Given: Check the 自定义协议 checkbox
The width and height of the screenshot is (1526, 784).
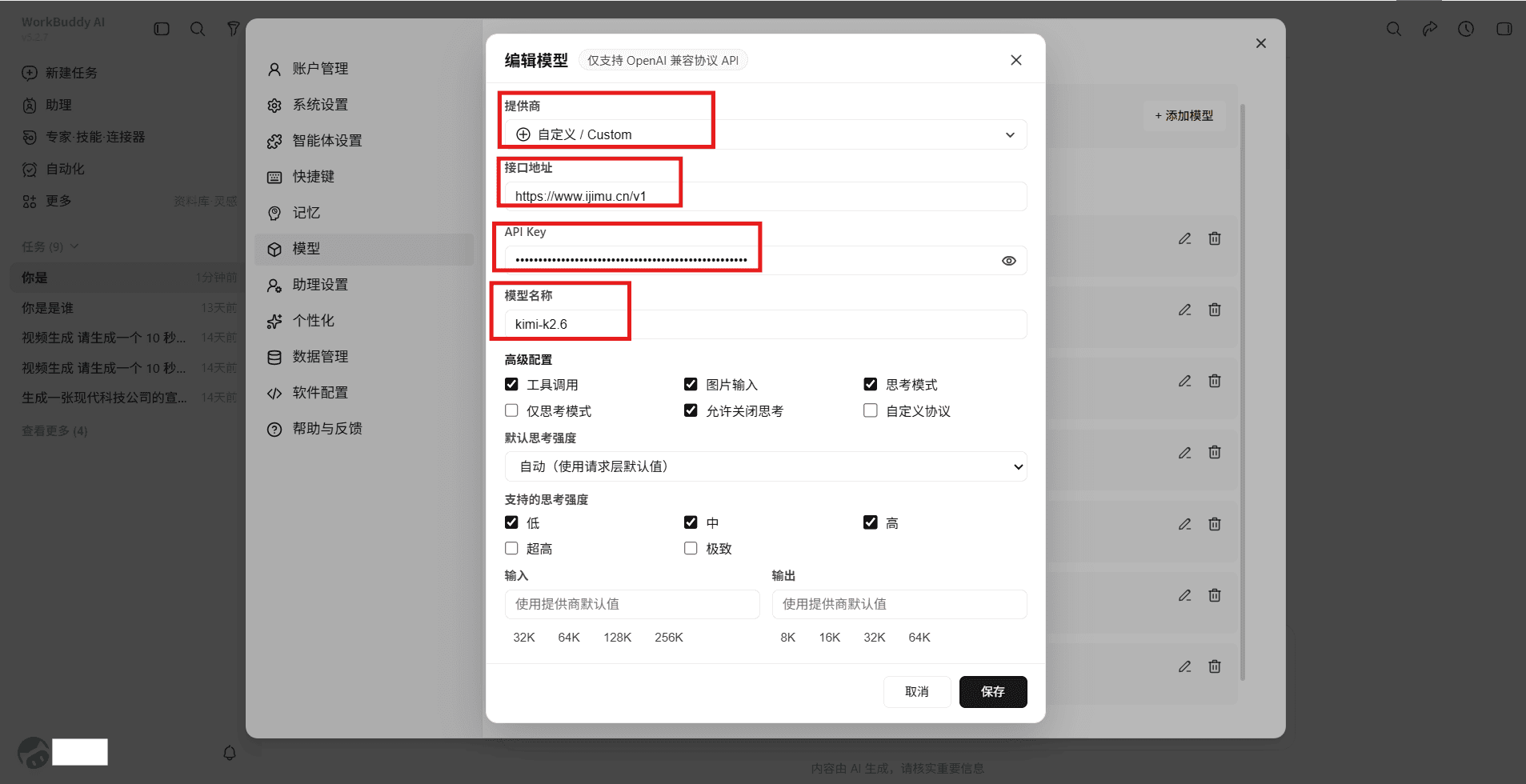Looking at the screenshot, I should (870, 410).
